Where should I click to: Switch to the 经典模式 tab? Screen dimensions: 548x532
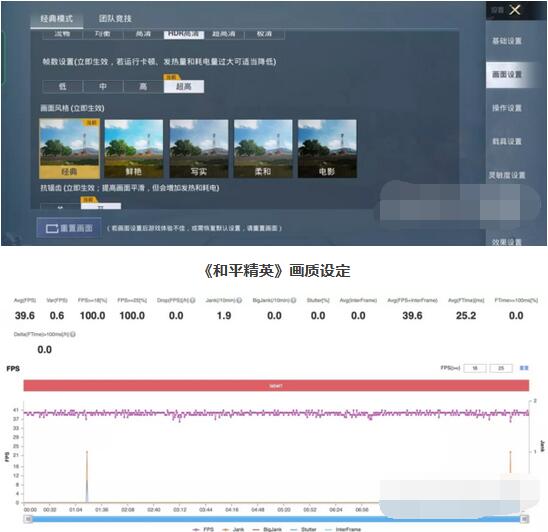[57, 19]
